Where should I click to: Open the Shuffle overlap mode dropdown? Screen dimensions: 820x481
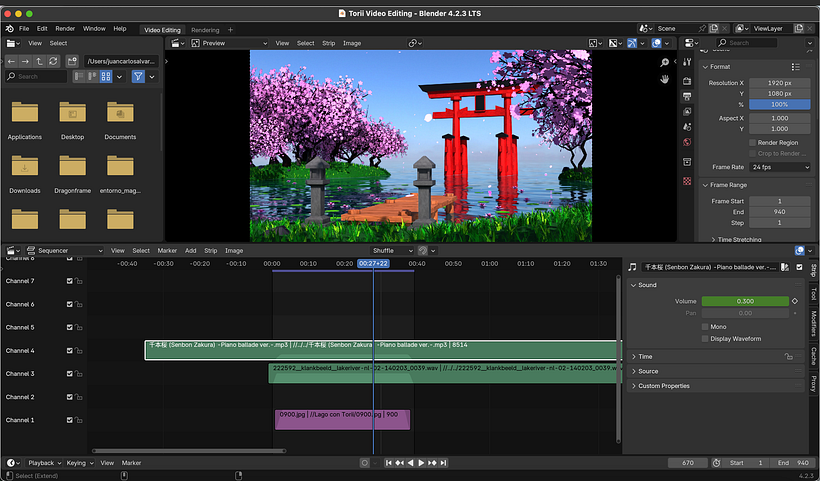[x=392, y=251]
